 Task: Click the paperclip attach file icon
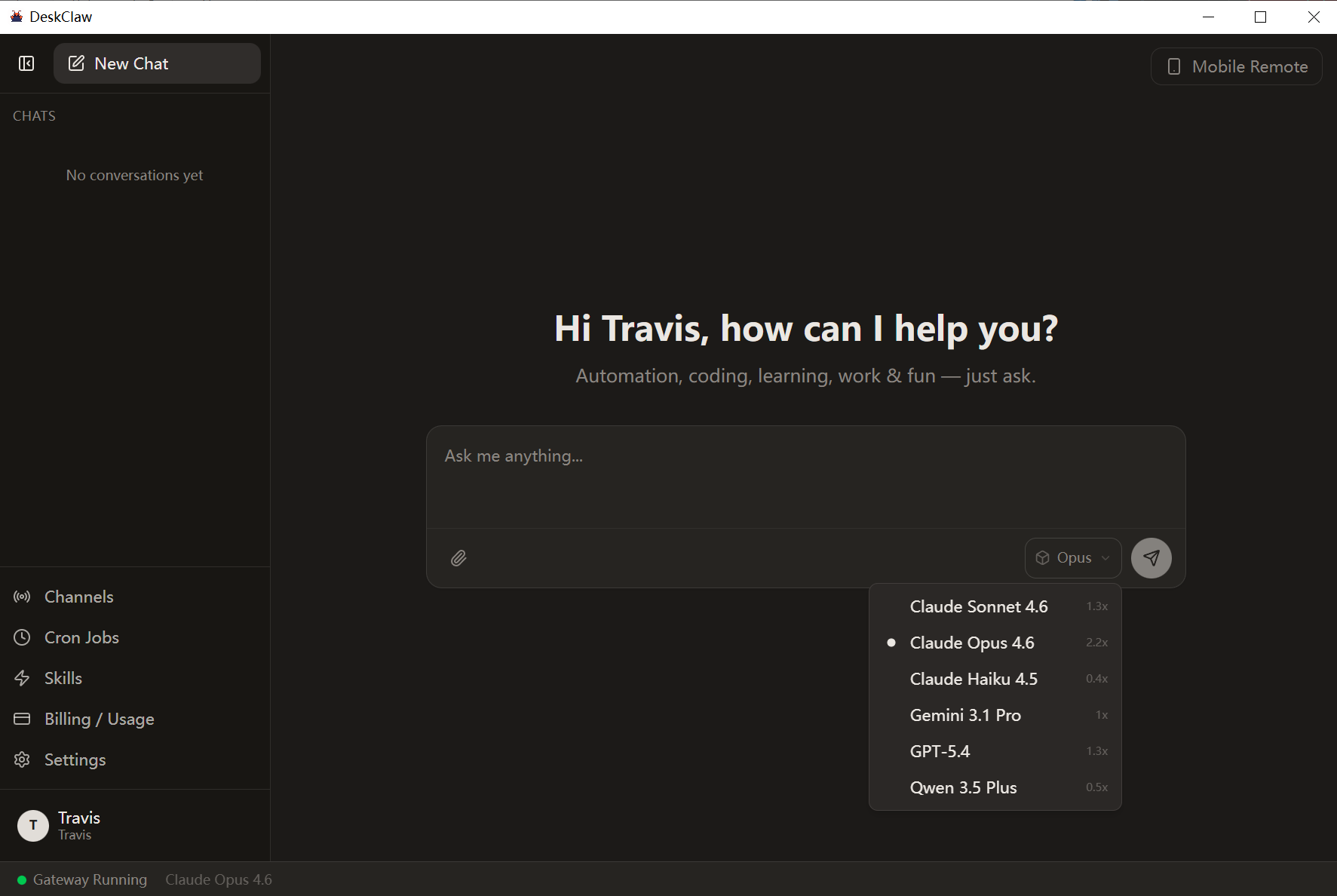(x=458, y=558)
